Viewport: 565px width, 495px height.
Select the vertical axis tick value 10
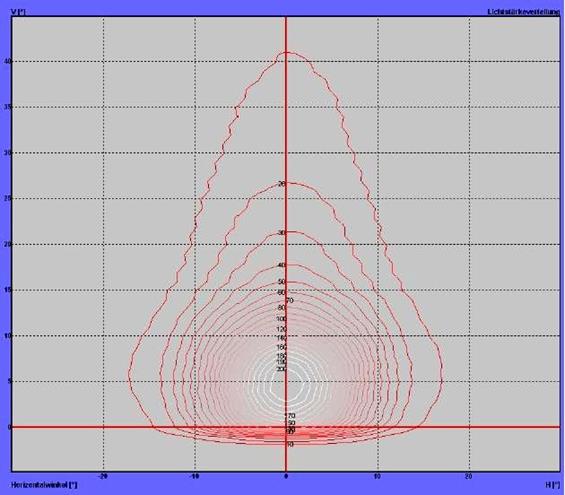click(7, 336)
